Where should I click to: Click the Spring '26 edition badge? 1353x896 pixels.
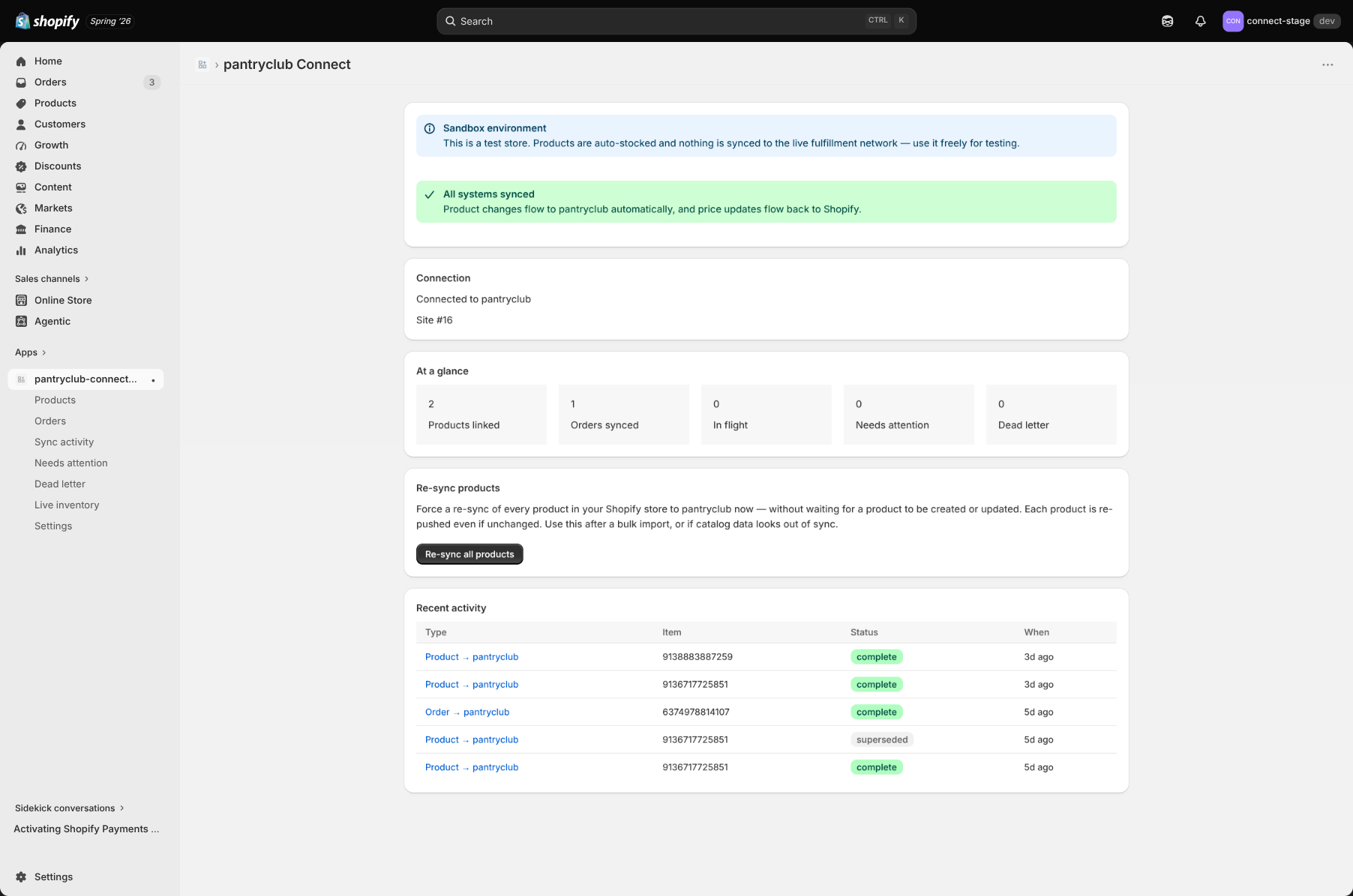(x=110, y=21)
